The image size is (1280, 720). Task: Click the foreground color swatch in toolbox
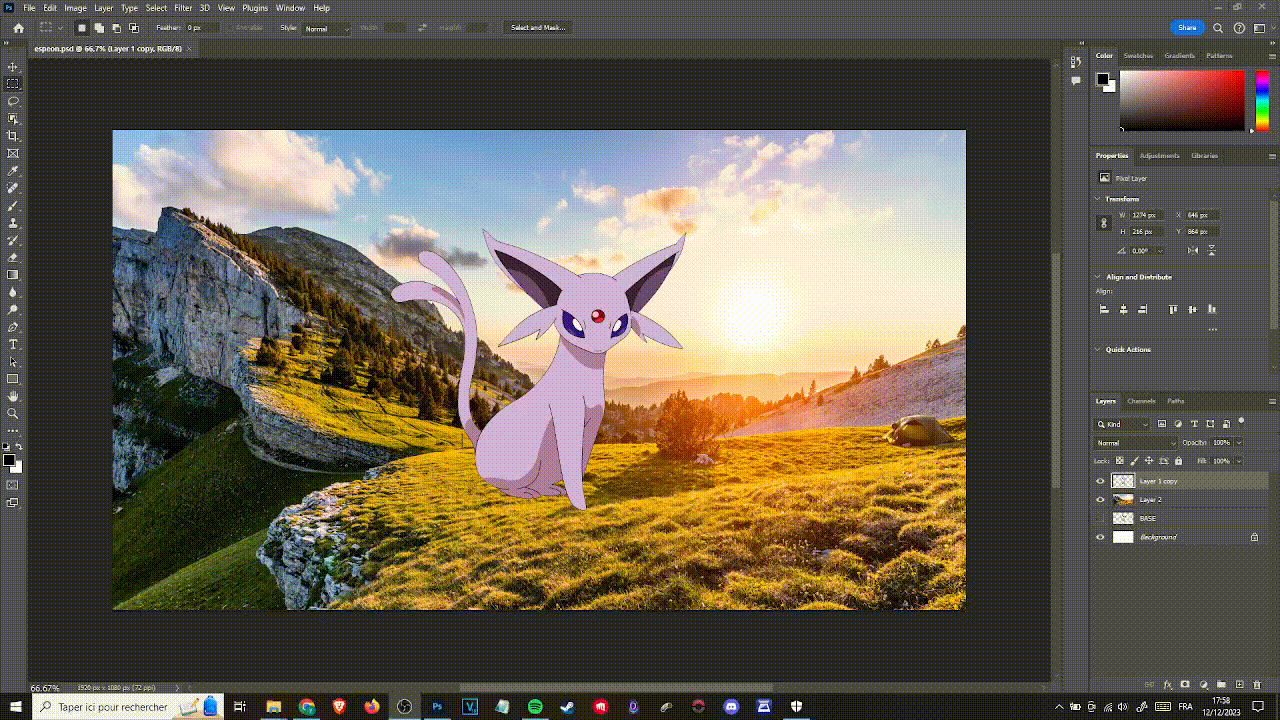pyautogui.click(x=9, y=460)
